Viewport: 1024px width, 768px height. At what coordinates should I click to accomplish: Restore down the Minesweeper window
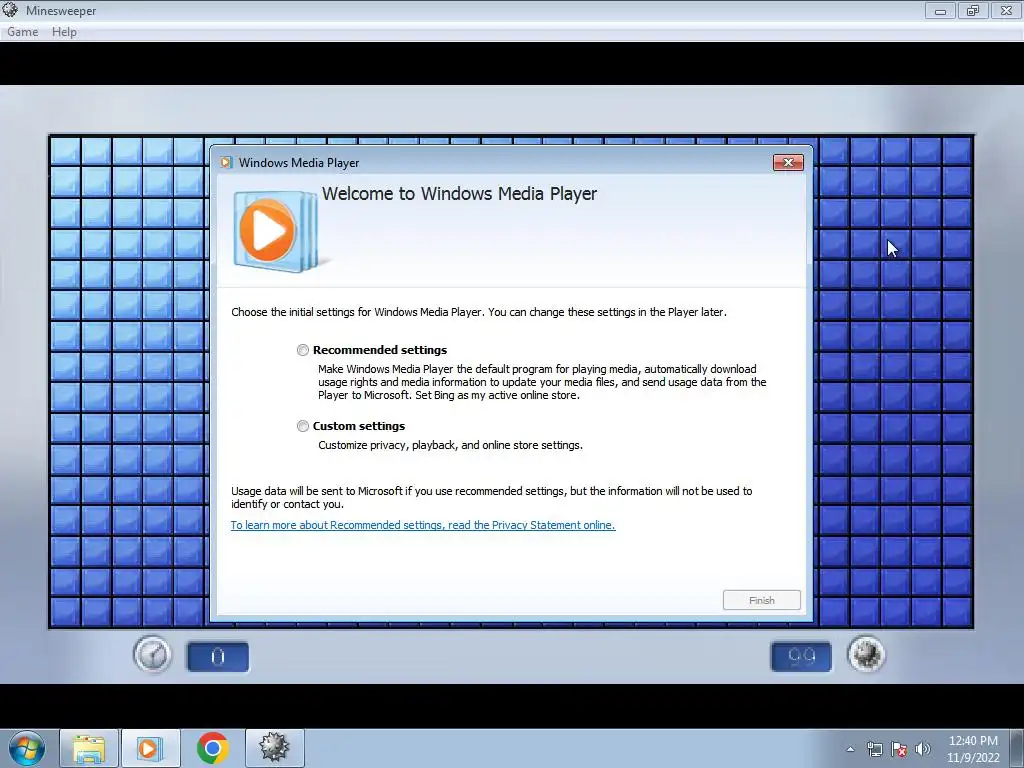click(973, 10)
